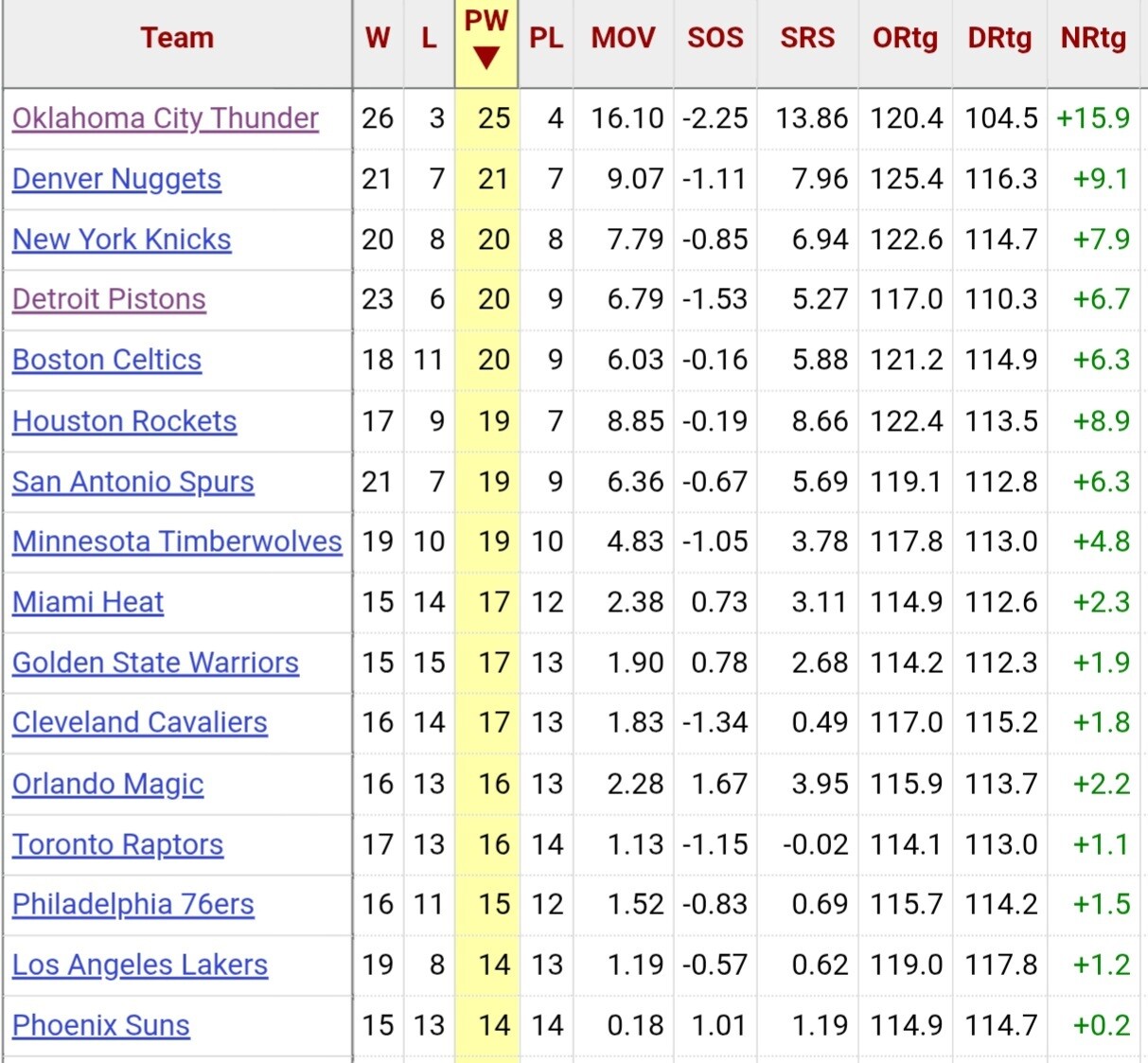This screenshot has width=1148, height=1063.
Task: Open Detroit Pistons team link
Action: click(109, 299)
